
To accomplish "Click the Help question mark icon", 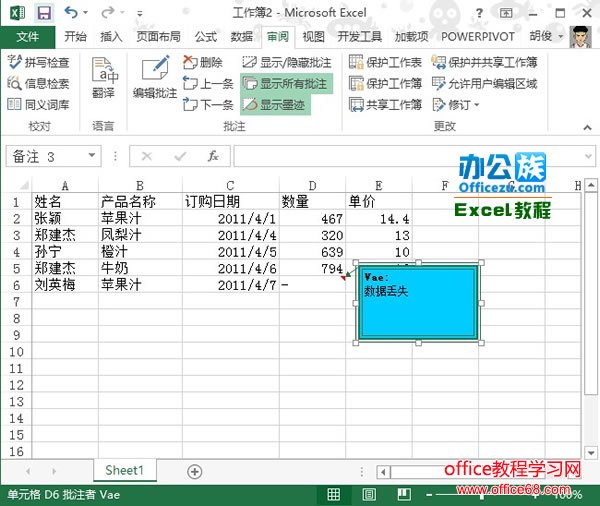I will (x=479, y=13).
